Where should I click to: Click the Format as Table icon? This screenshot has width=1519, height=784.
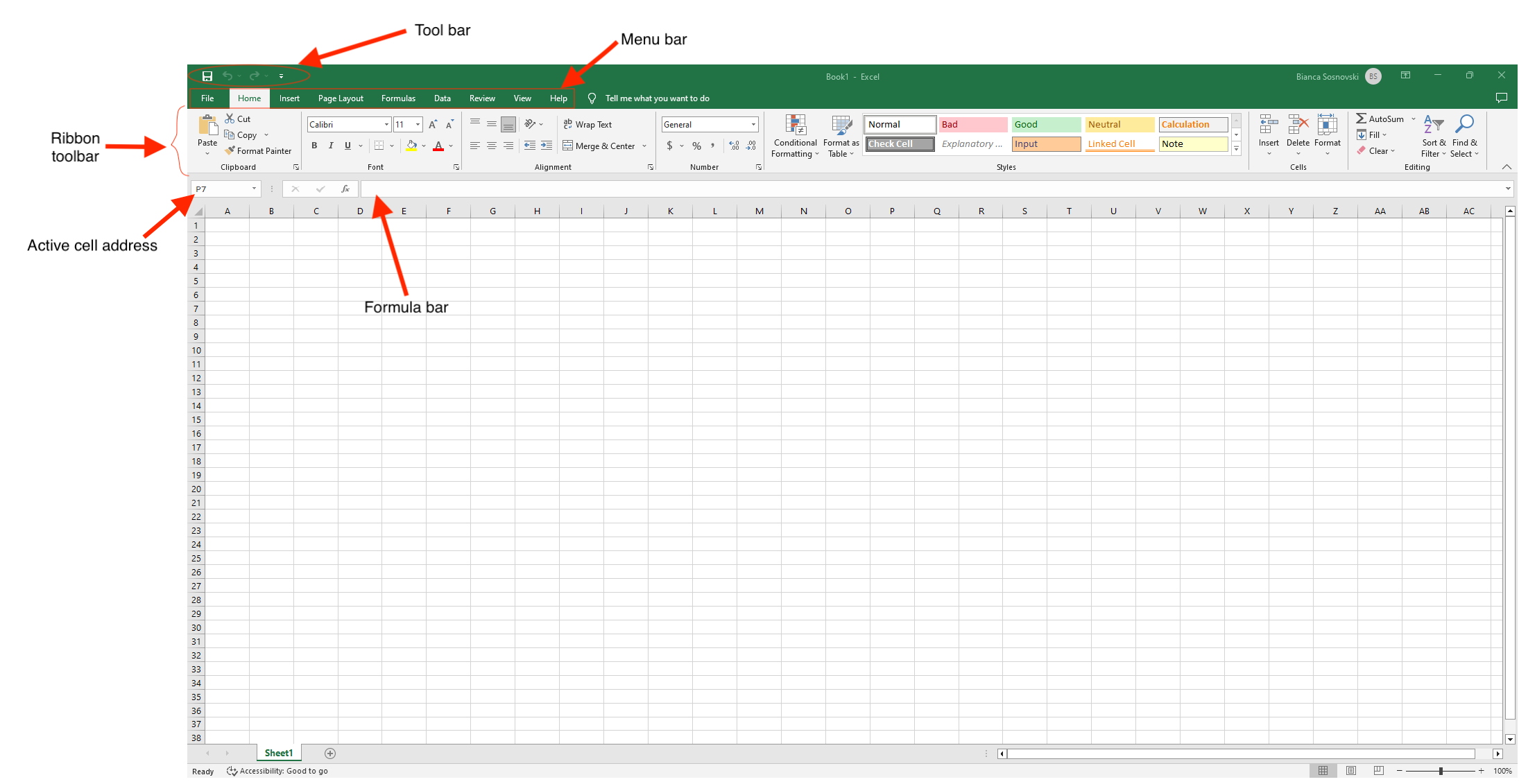(x=841, y=135)
